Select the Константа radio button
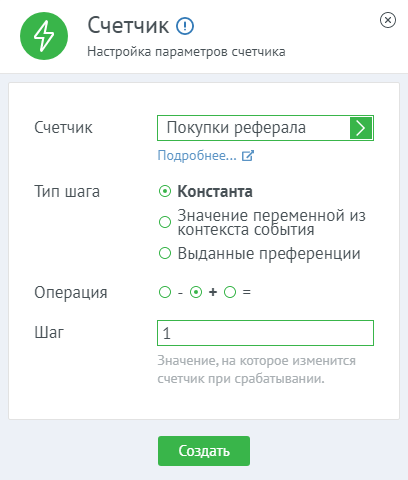408x480 pixels. click(x=165, y=191)
